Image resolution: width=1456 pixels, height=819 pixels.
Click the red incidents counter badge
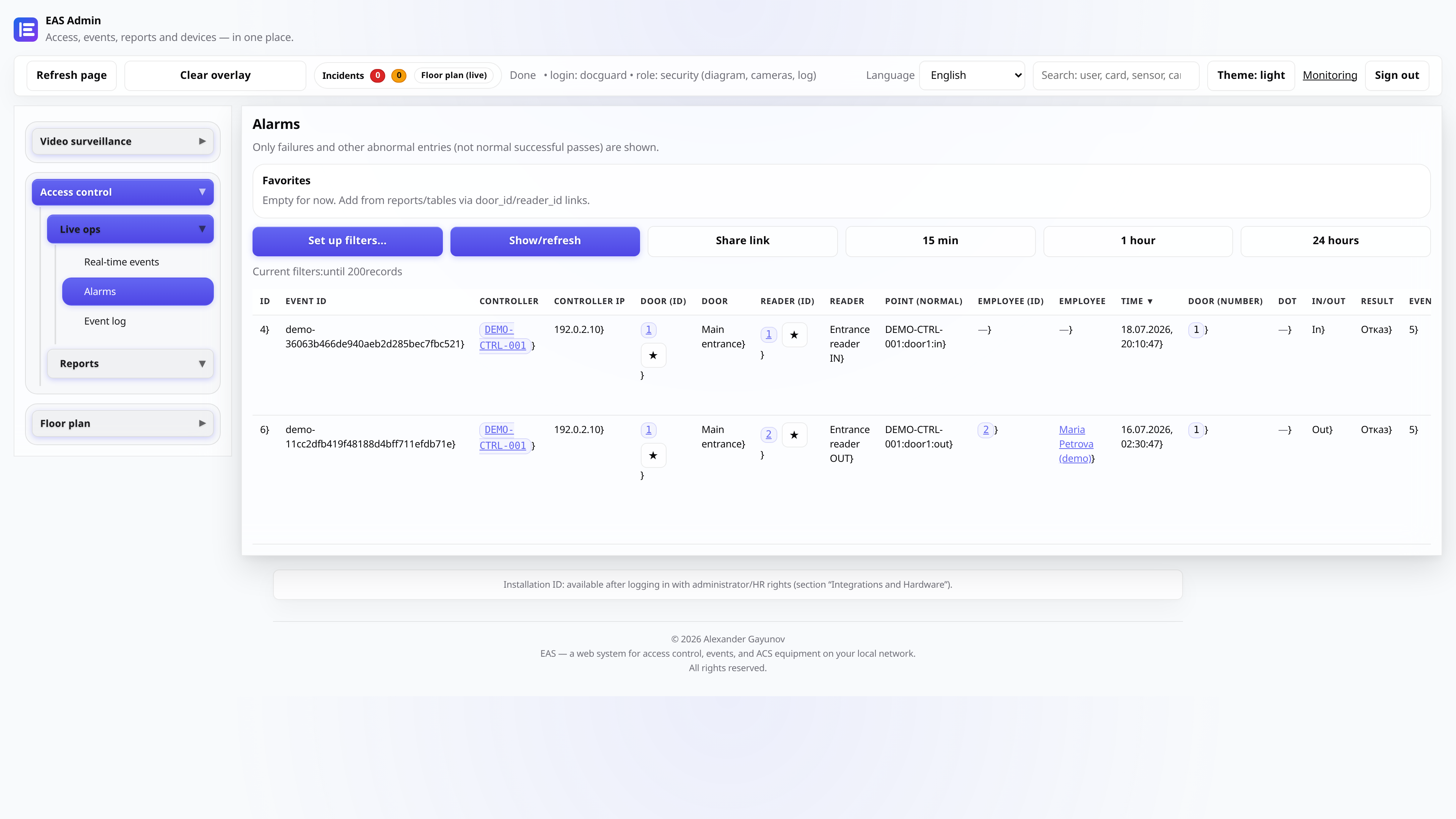point(378,75)
